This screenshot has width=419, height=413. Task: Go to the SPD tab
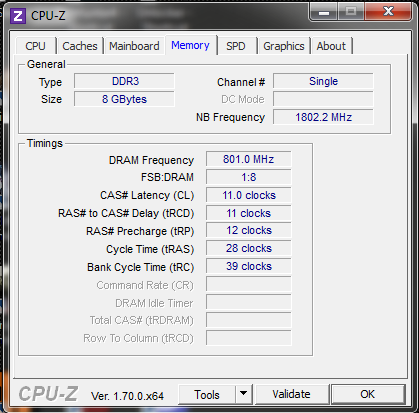(236, 46)
